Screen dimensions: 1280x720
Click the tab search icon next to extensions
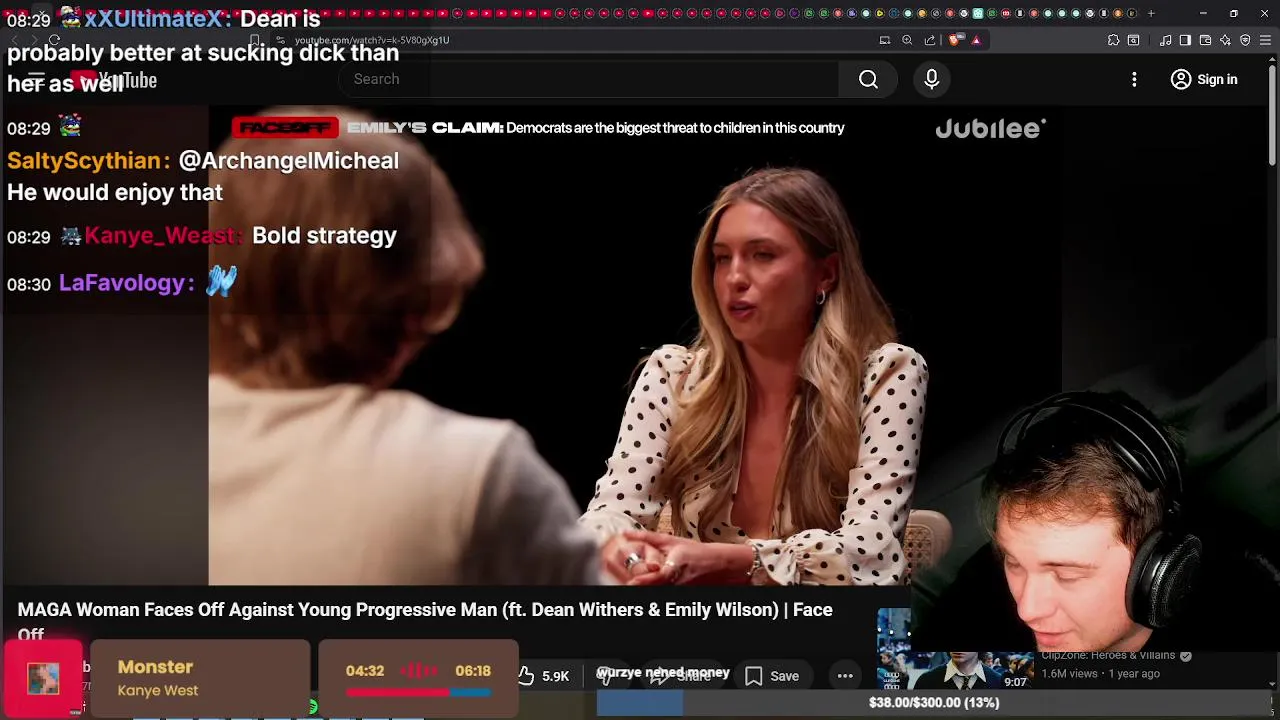1133,40
